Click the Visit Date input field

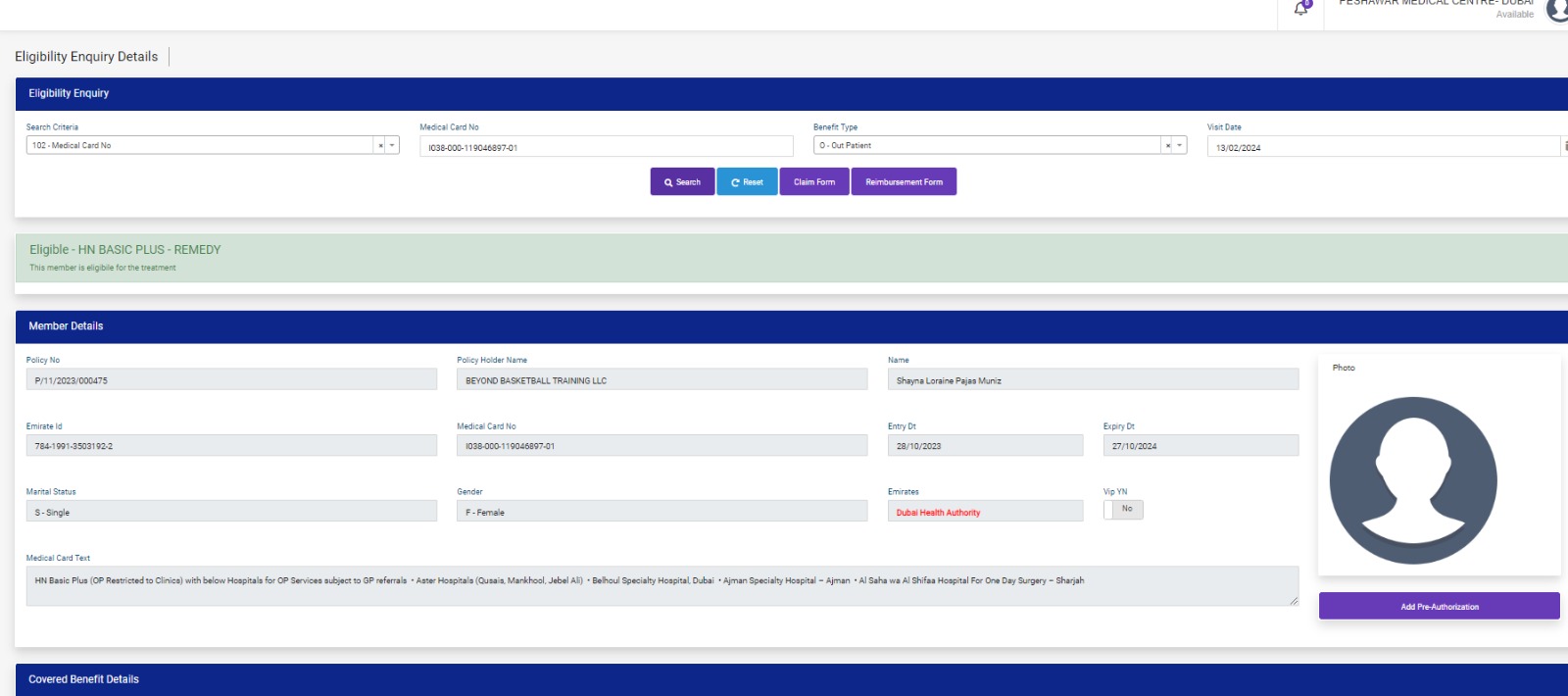1382,147
